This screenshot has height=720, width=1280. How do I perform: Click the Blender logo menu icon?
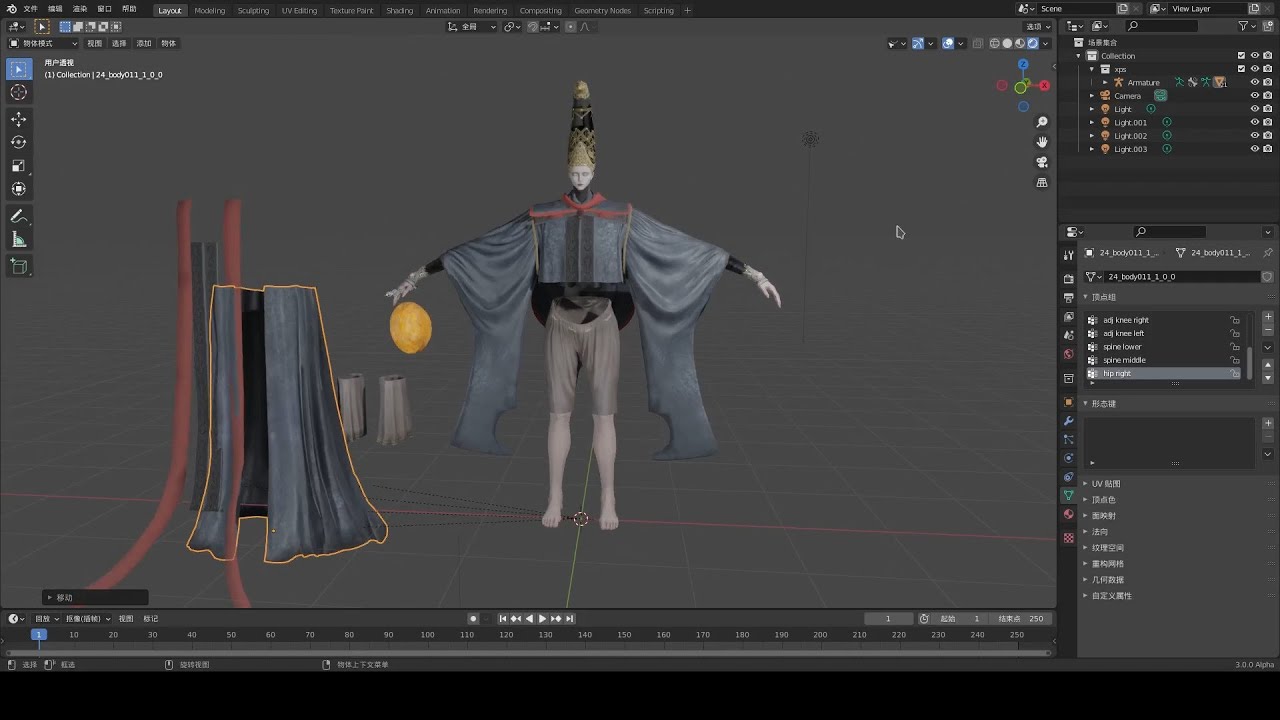(11, 9)
